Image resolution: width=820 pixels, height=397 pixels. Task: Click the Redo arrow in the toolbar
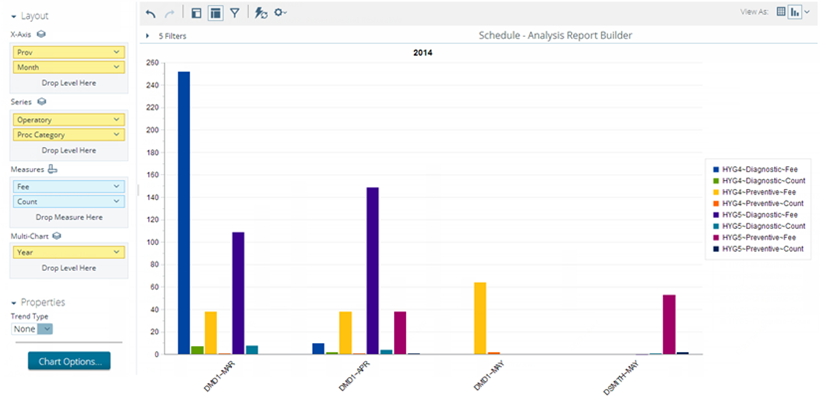(169, 14)
